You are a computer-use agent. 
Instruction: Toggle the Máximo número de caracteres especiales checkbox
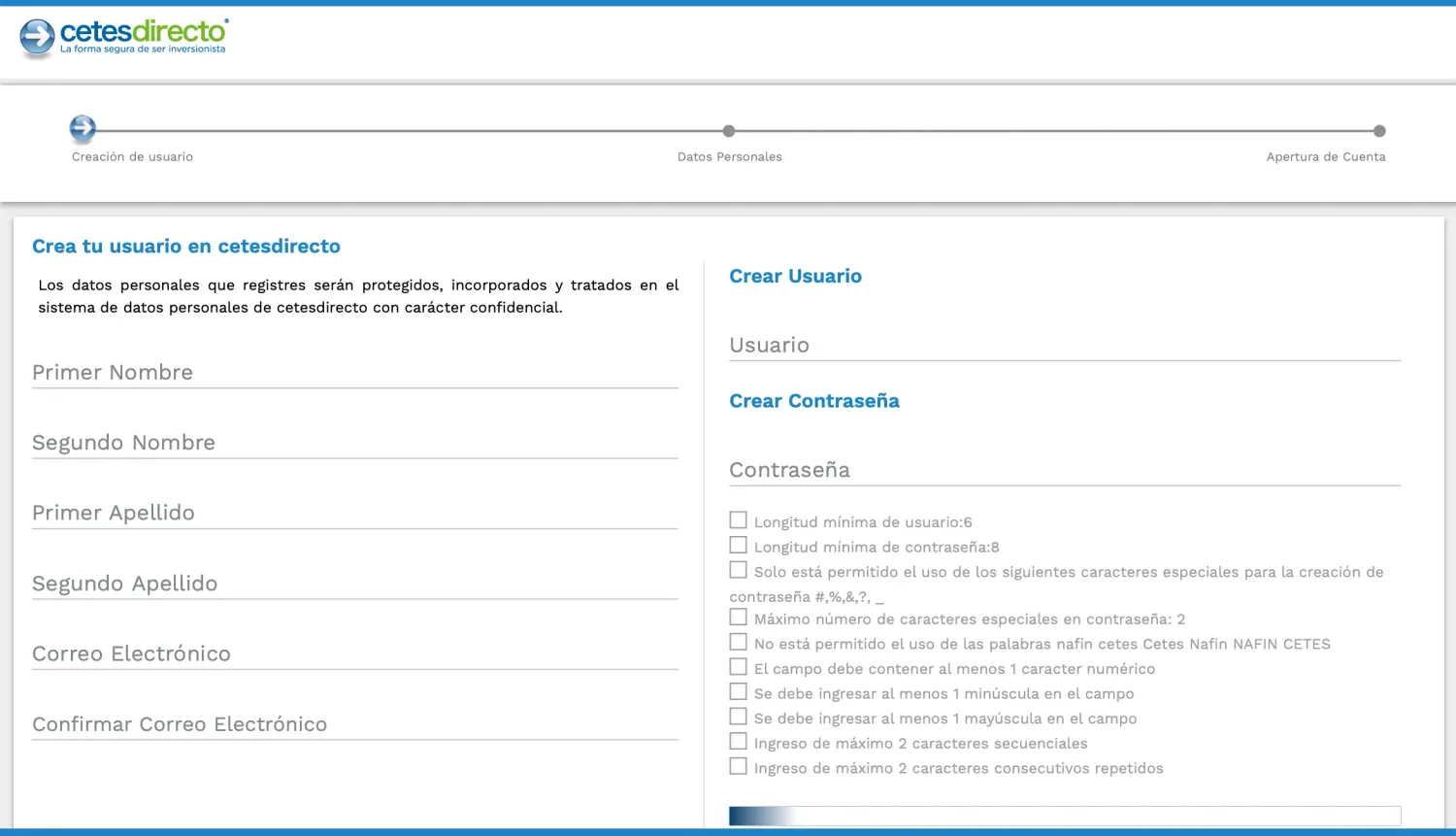[x=739, y=618]
